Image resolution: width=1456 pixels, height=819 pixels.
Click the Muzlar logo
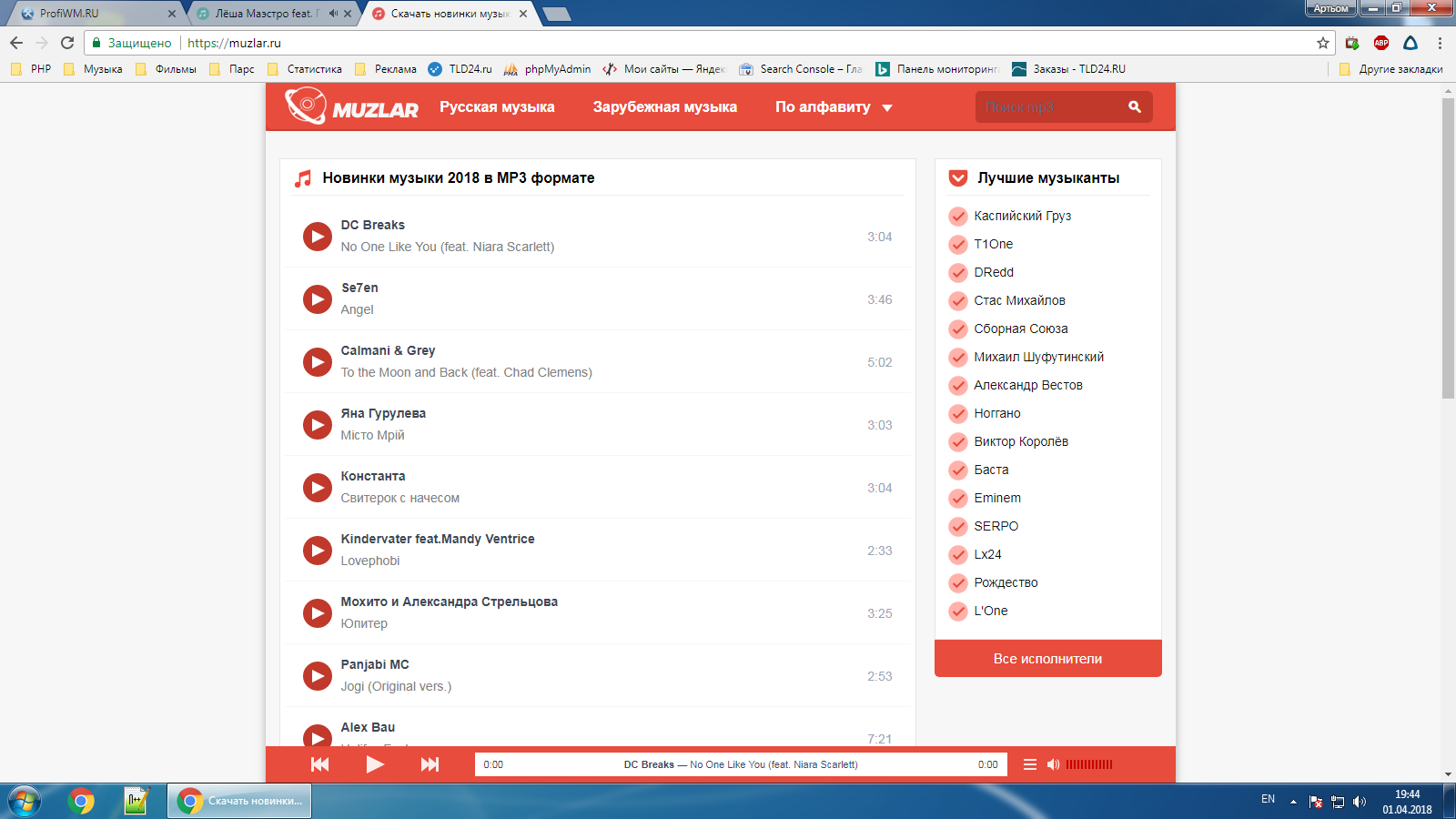(351, 106)
